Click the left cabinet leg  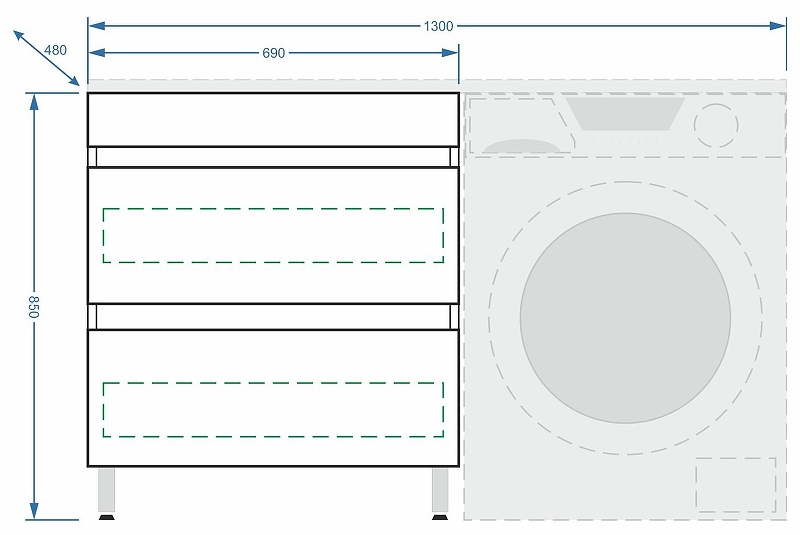coord(106,491)
